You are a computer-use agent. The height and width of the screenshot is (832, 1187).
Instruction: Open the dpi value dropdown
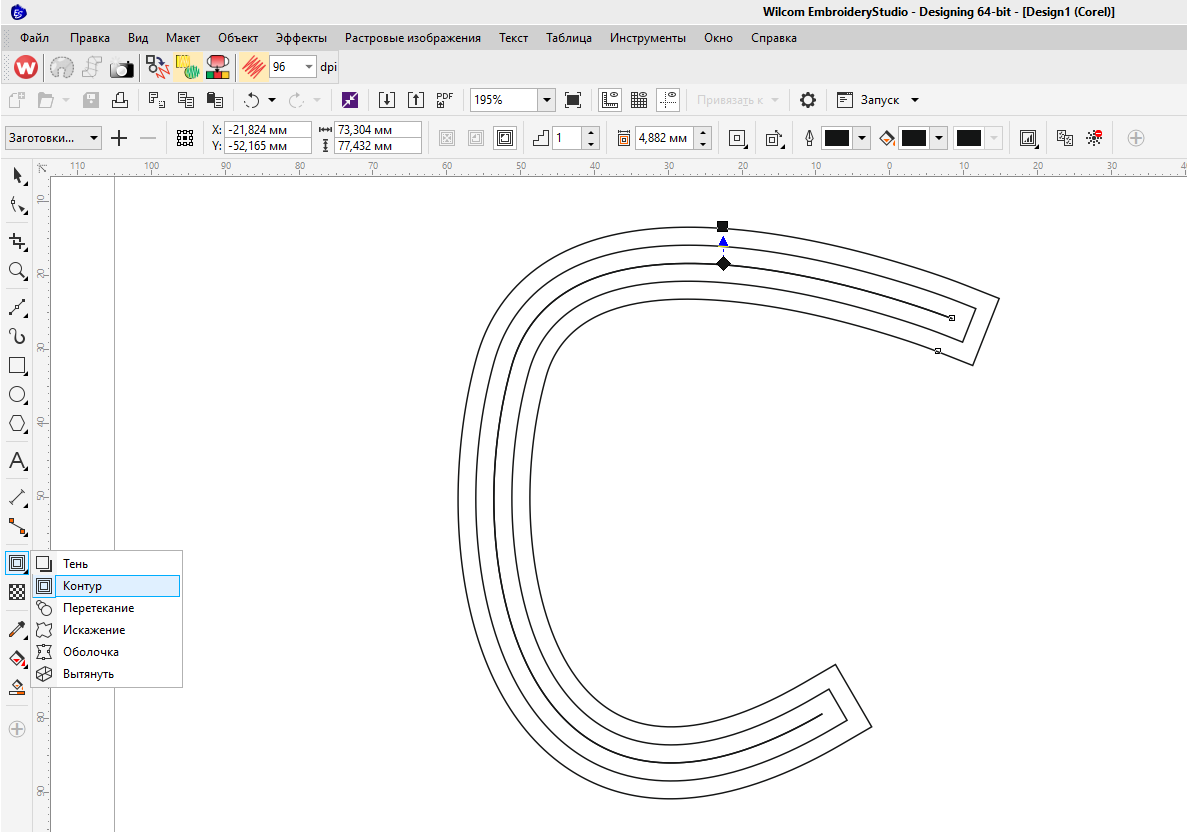tap(308, 67)
